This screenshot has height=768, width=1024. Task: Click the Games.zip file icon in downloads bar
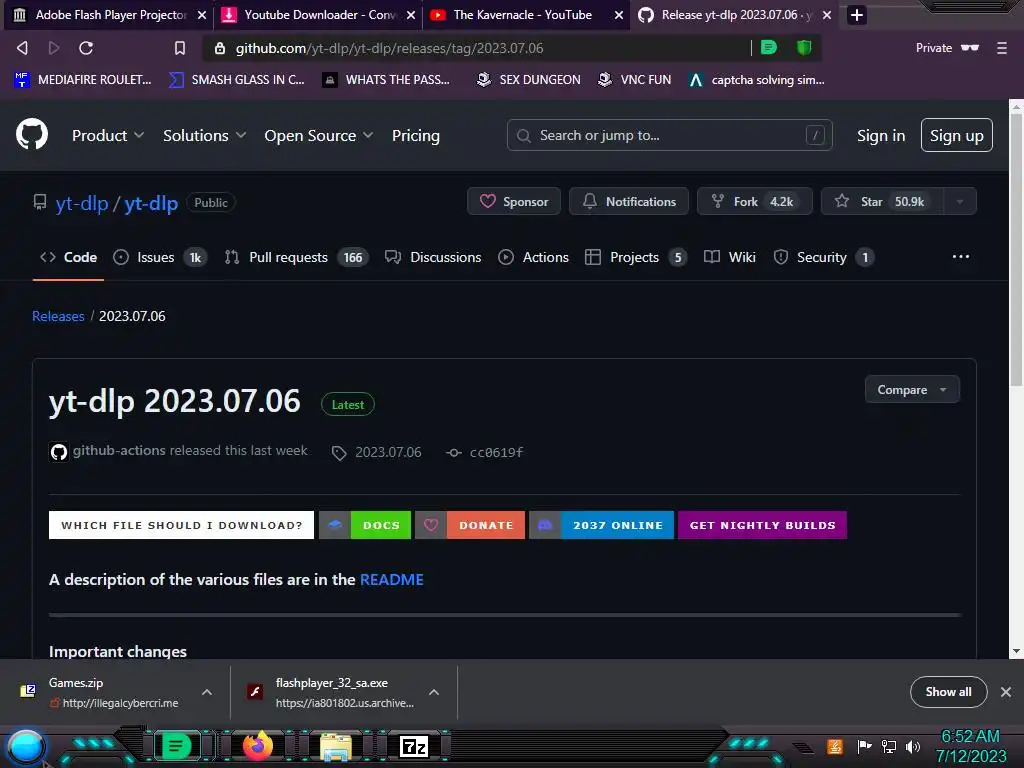pyautogui.click(x=27, y=691)
